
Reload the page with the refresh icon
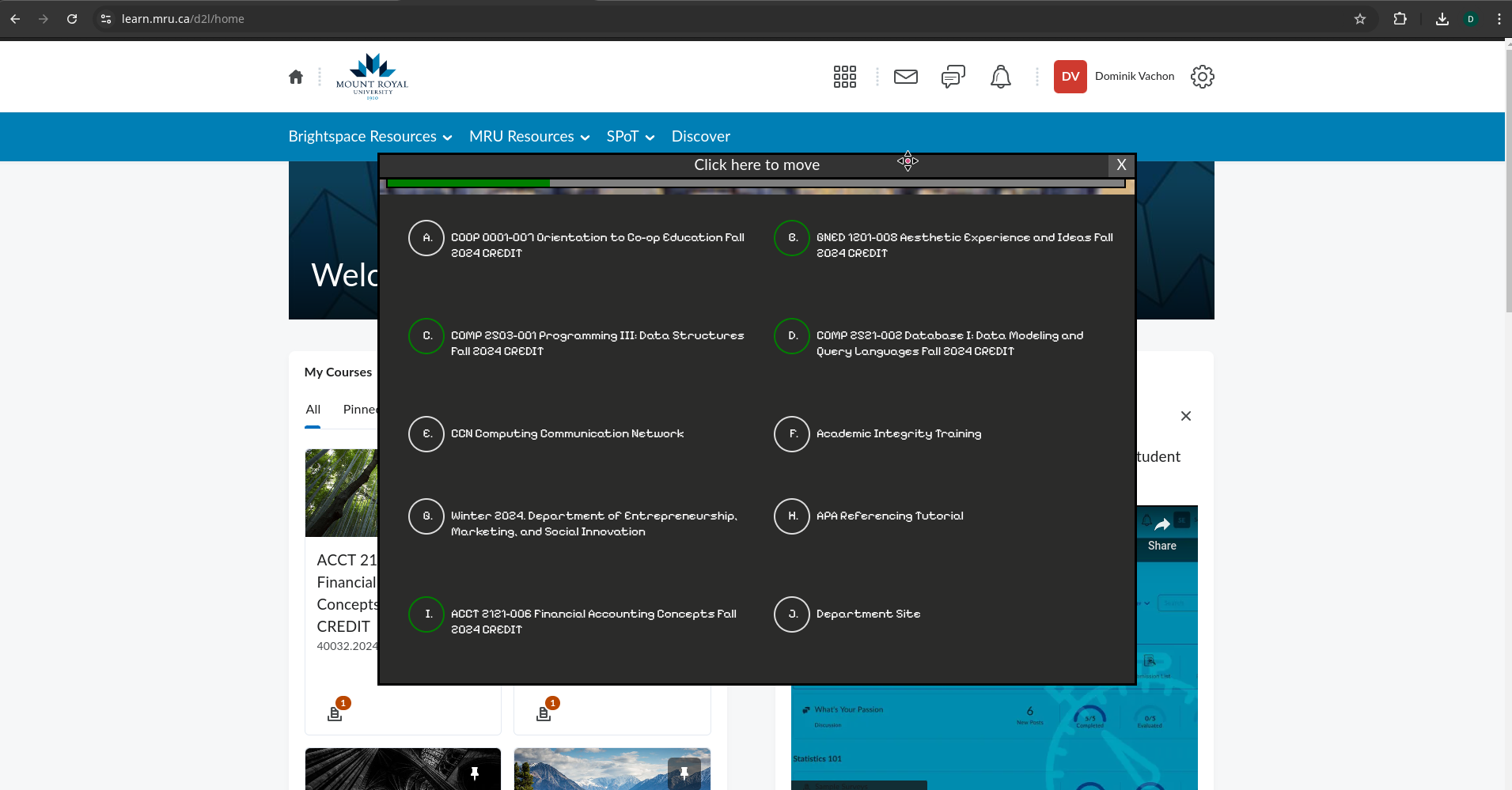coord(72,19)
